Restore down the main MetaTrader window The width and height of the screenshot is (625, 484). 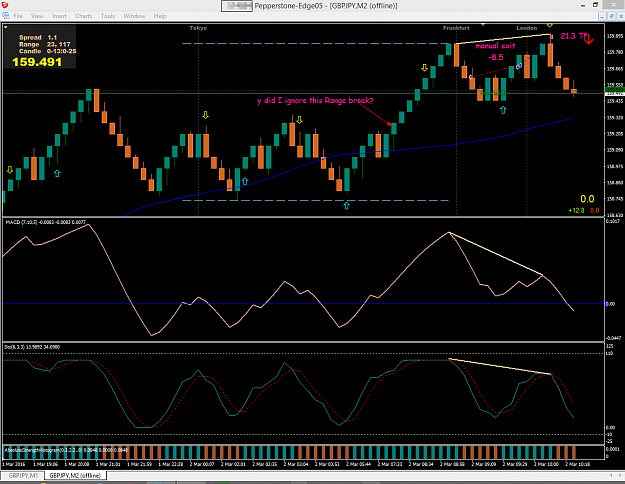[596, 5]
